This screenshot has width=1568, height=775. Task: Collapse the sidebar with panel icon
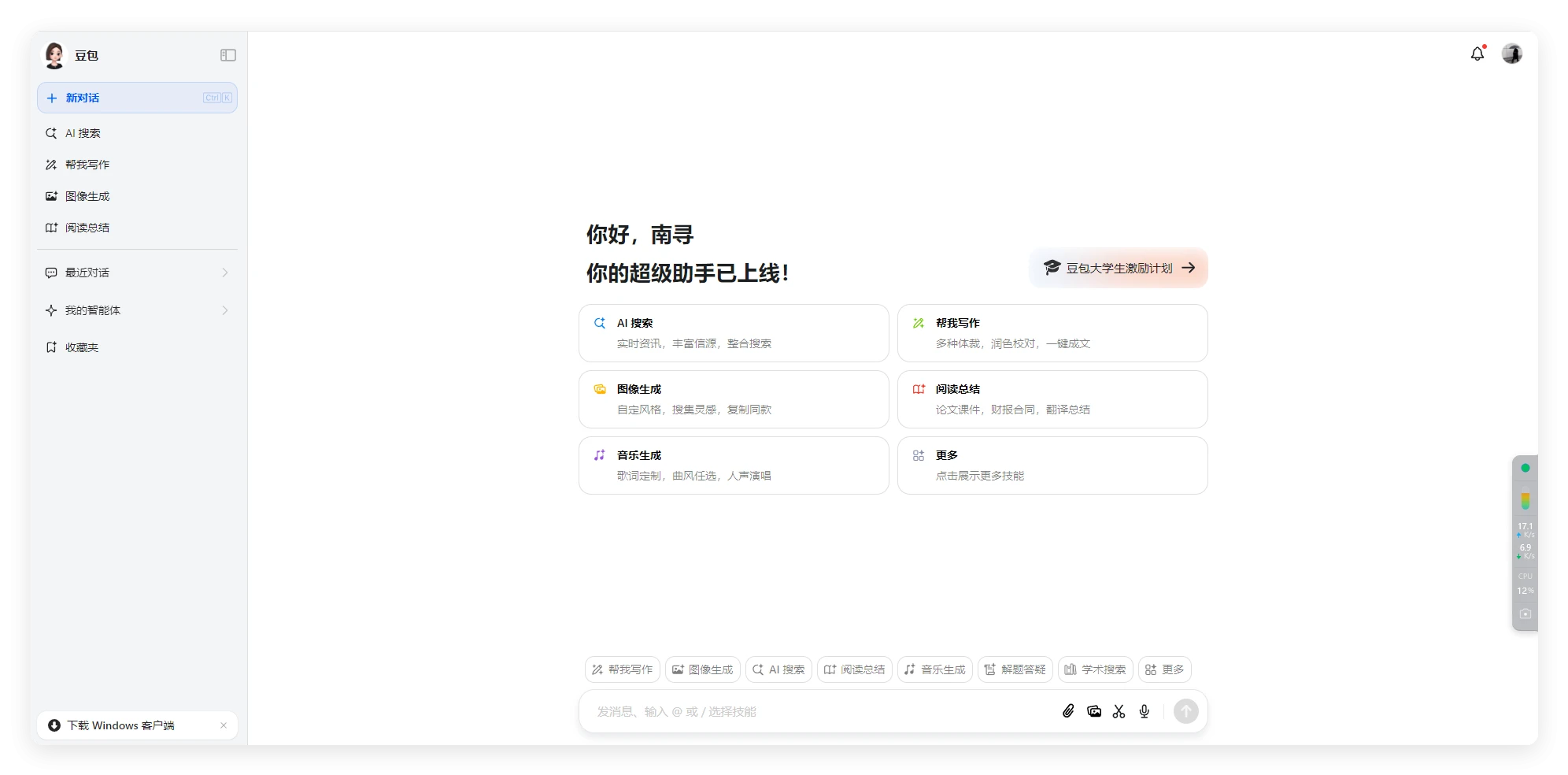[x=228, y=55]
